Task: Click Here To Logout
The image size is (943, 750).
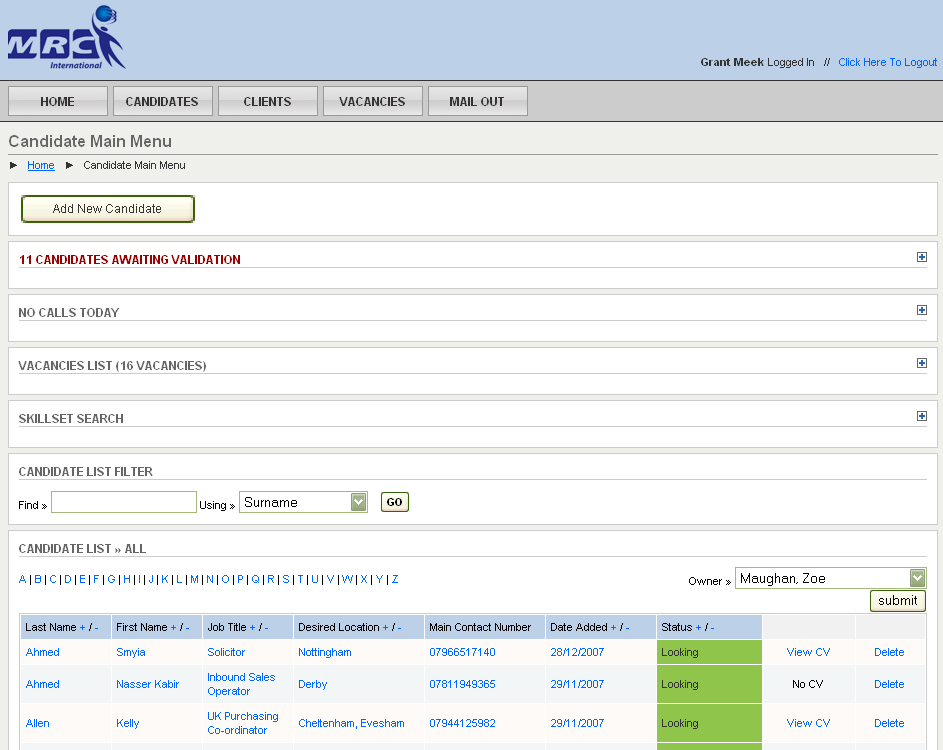Action: coord(887,62)
